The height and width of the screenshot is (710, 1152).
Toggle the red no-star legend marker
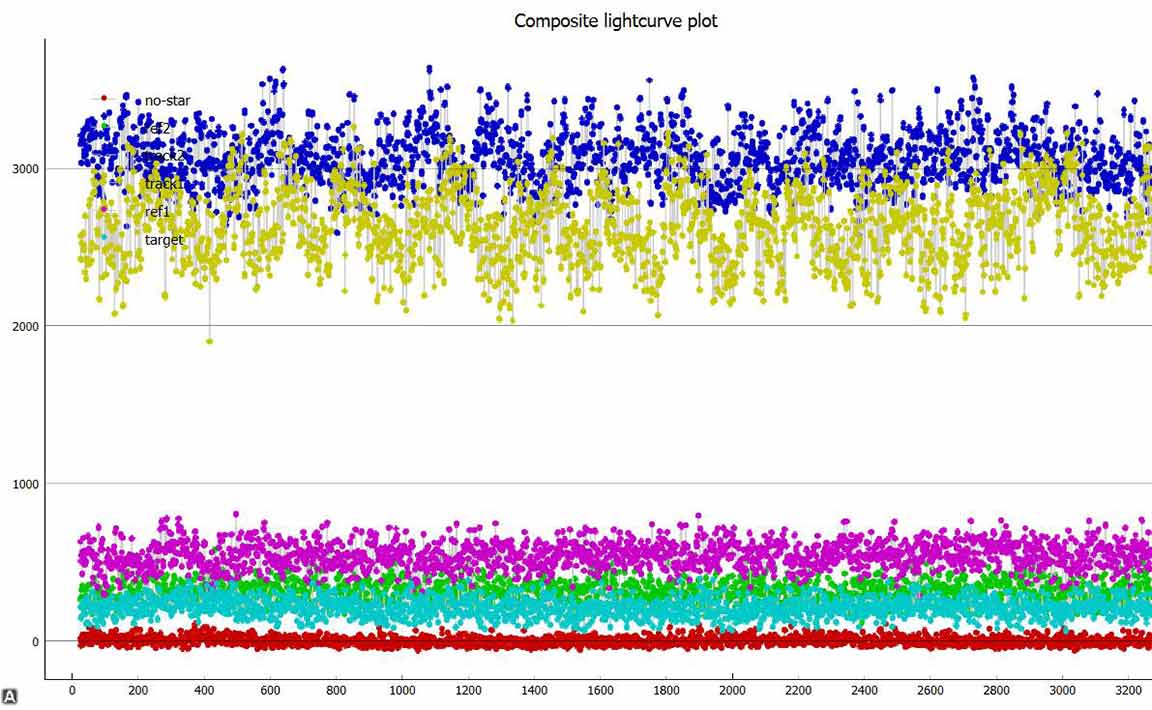click(x=104, y=98)
